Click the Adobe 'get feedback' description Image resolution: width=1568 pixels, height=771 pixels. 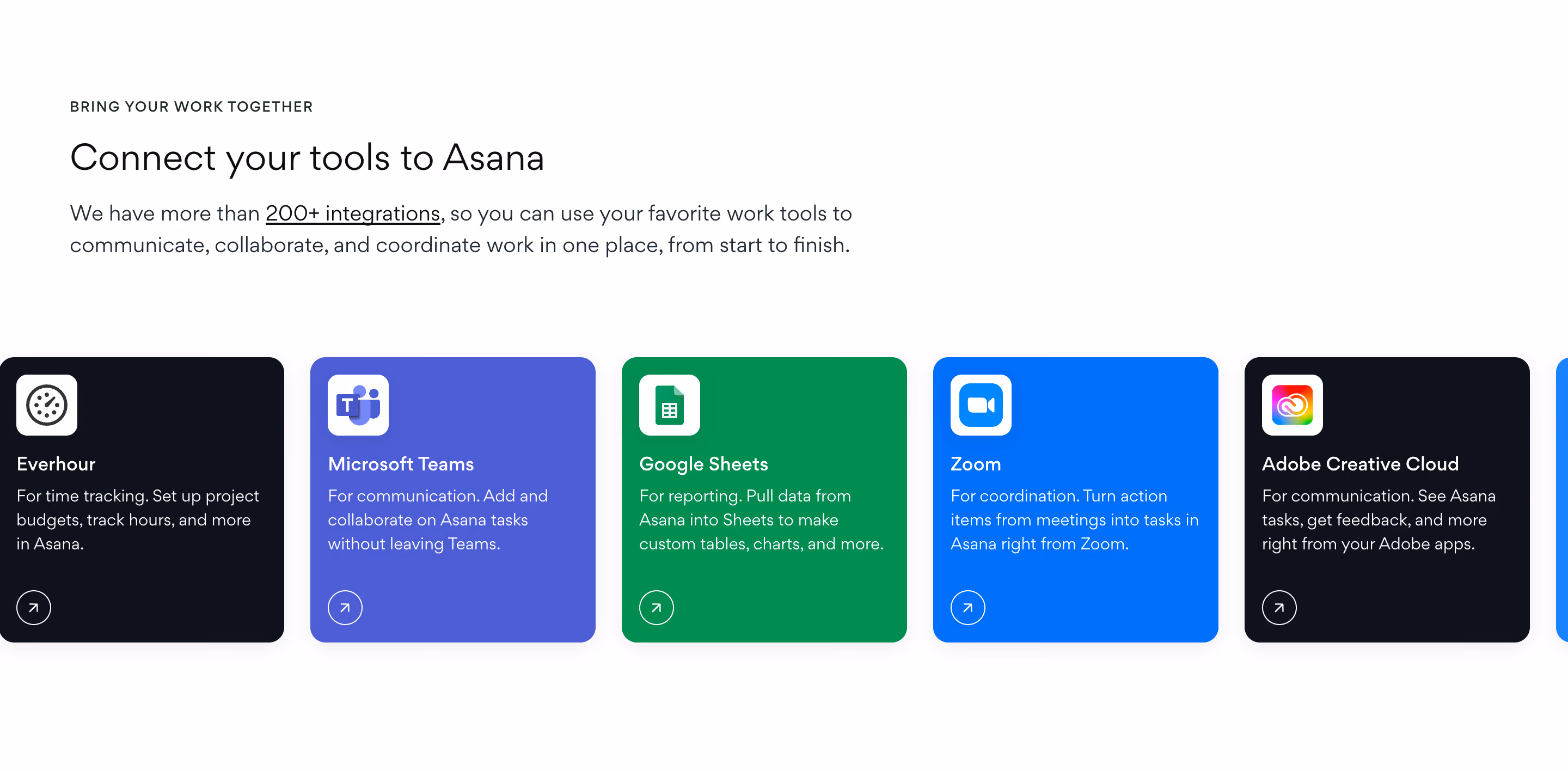(1379, 519)
